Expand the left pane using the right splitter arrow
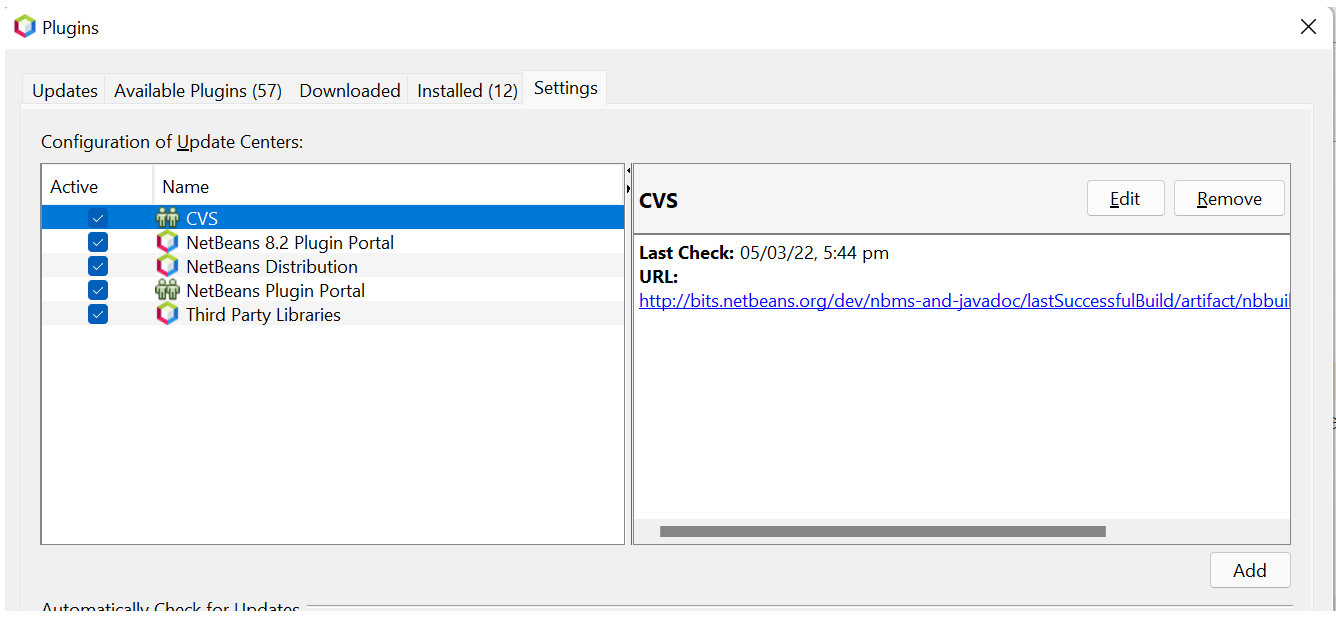1336x619 pixels. (628, 189)
